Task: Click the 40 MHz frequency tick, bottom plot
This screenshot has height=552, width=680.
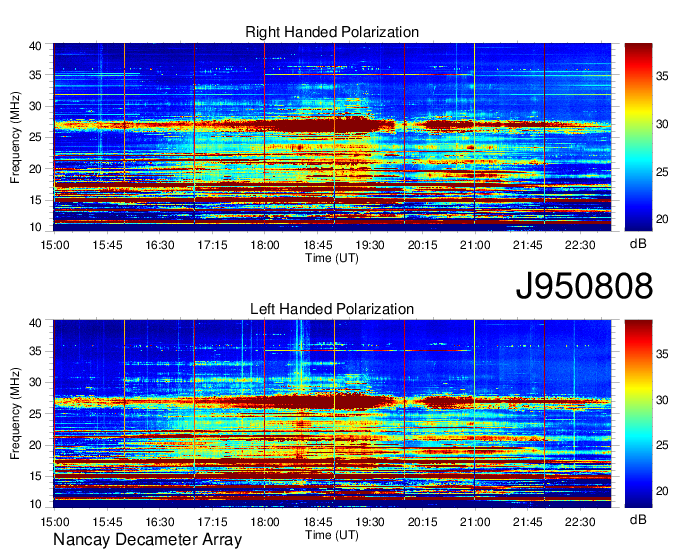Action: (x=35, y=323)
